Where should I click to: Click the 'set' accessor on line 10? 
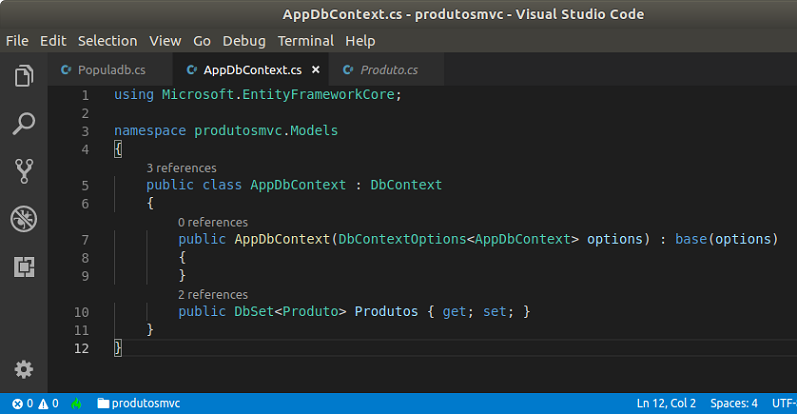tap(495, 311)
